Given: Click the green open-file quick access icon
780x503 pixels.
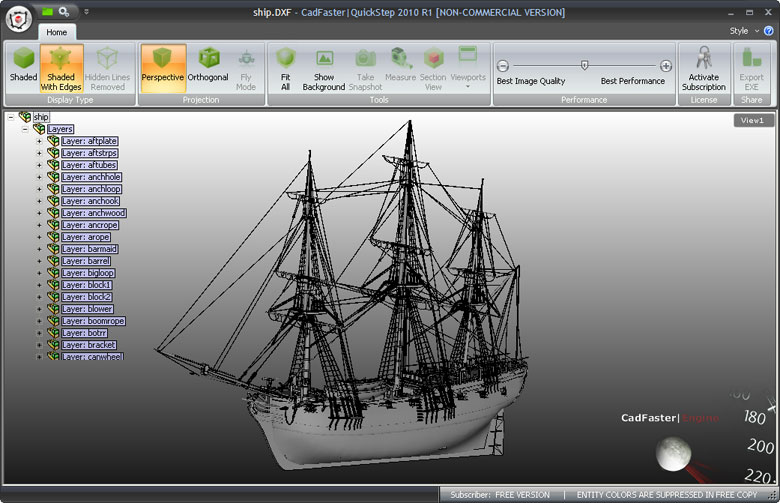Looking at the screenshot, I should (x=47, y=11).
